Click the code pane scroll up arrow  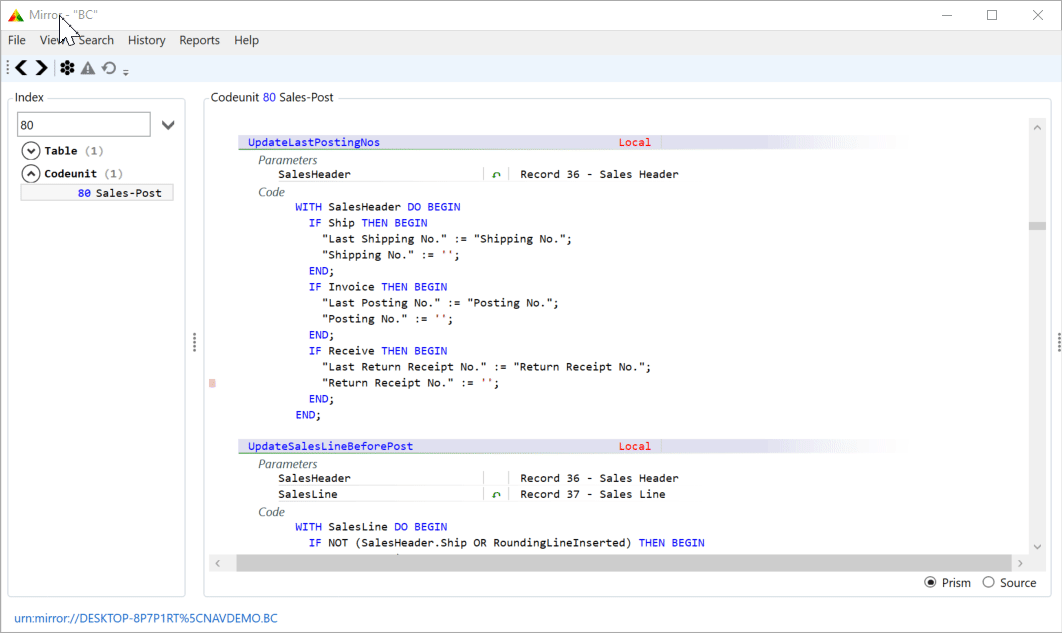(1037, 127)
